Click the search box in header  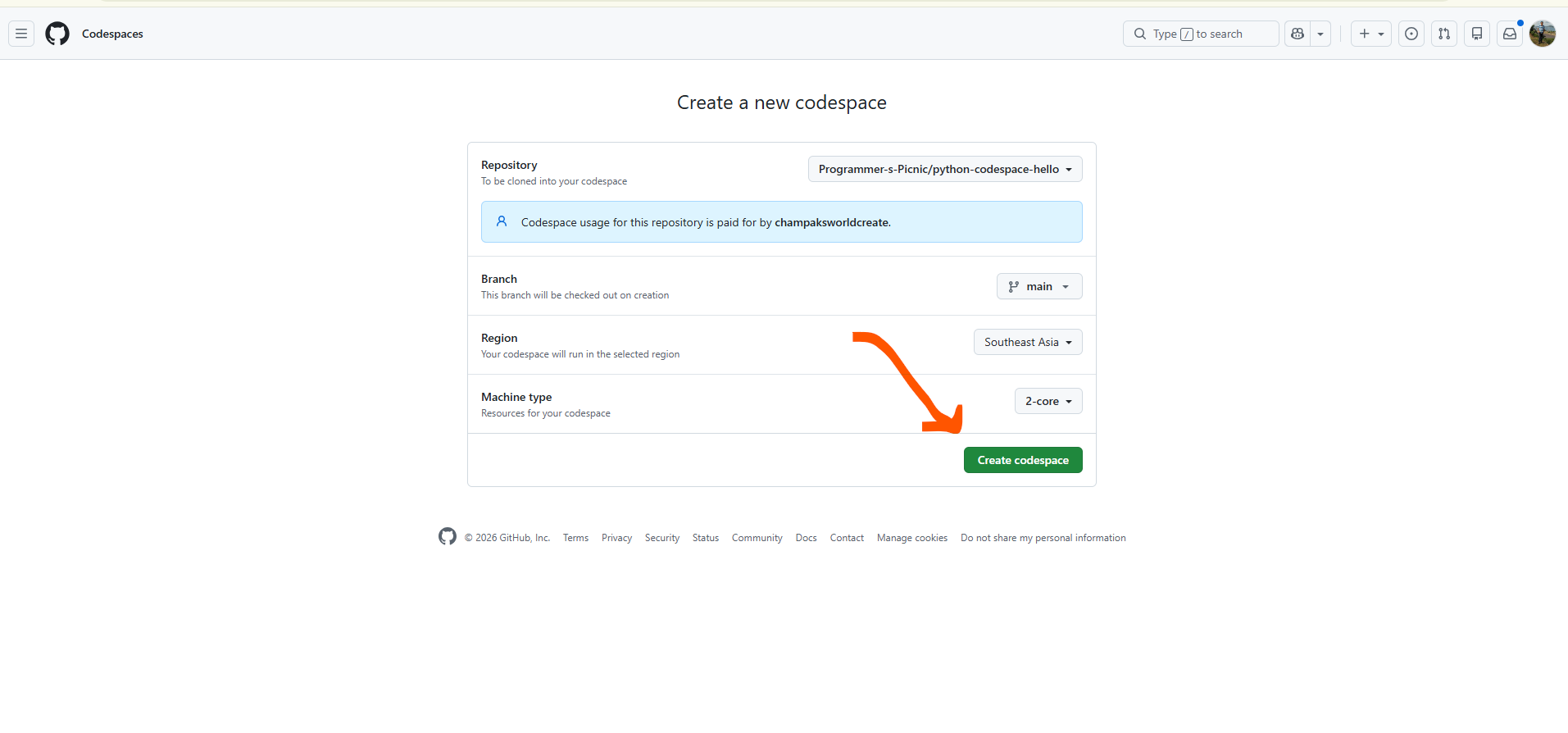pyautogui.click(x=1201, y=34)
